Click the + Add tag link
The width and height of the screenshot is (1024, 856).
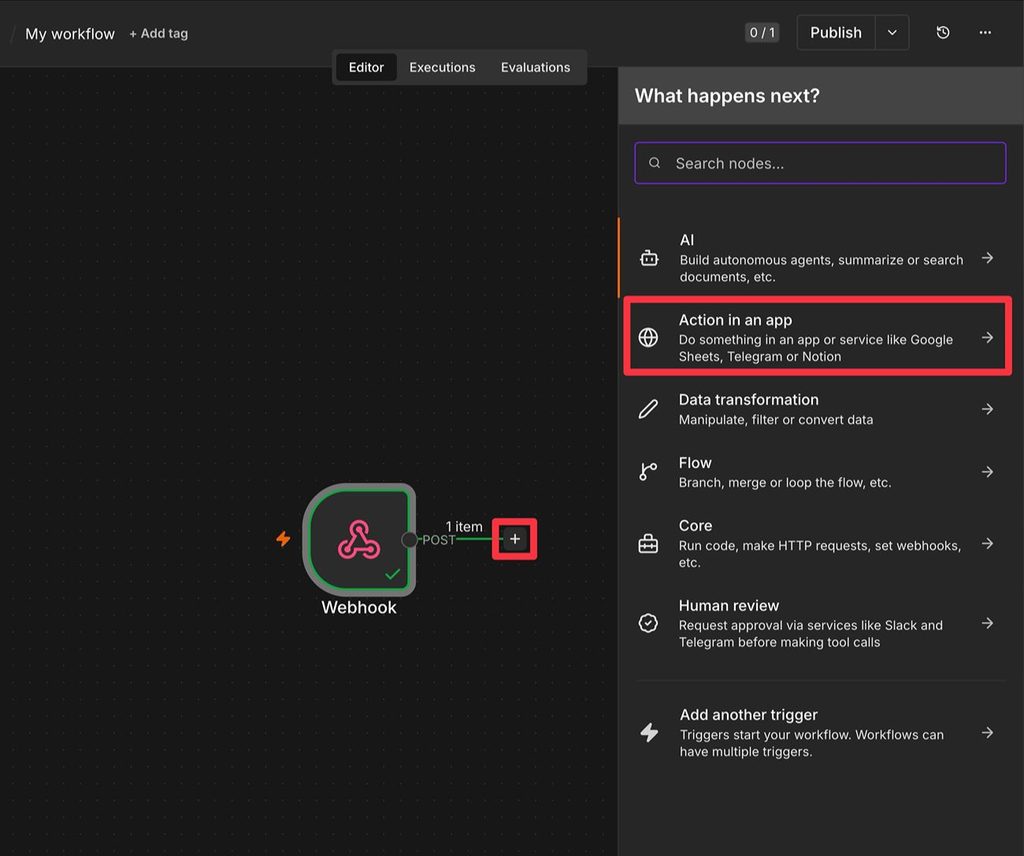coord(159,33)
